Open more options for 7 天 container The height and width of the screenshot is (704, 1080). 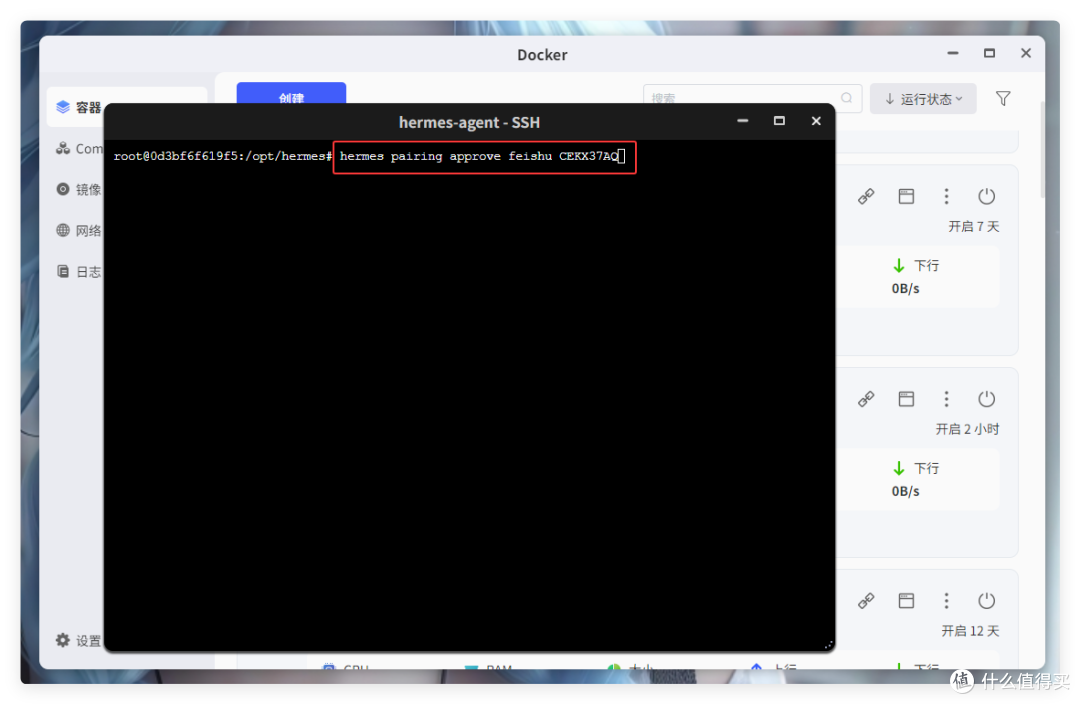946,196
